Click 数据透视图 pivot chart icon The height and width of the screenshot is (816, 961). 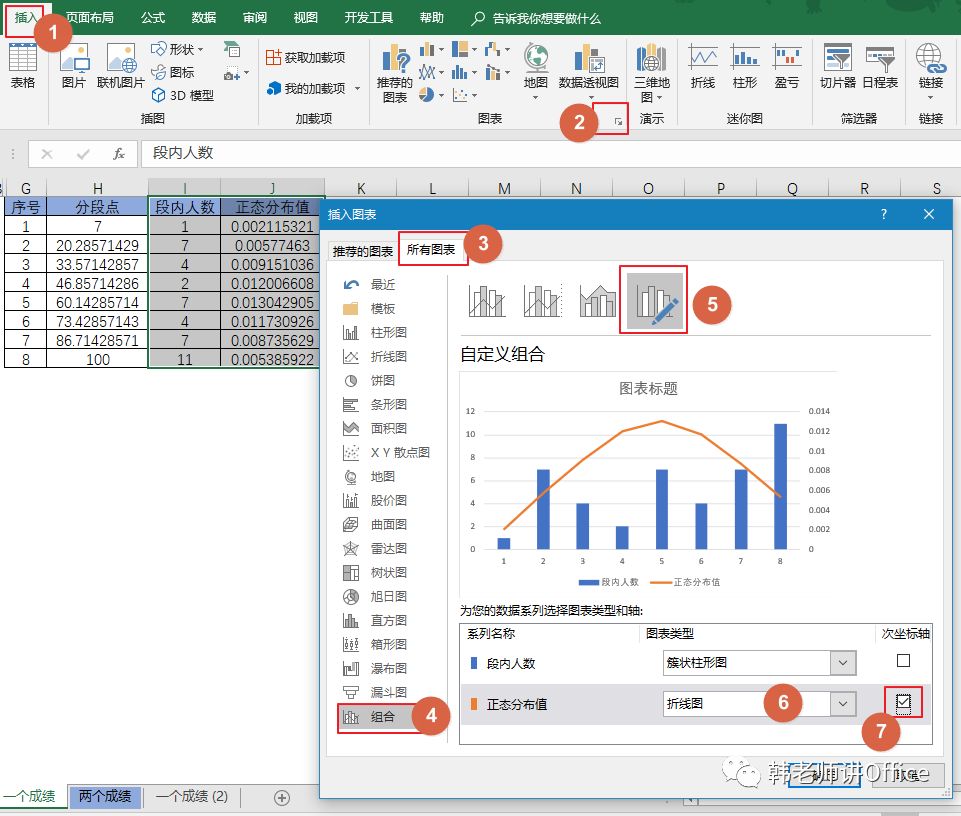click(588, 66)
